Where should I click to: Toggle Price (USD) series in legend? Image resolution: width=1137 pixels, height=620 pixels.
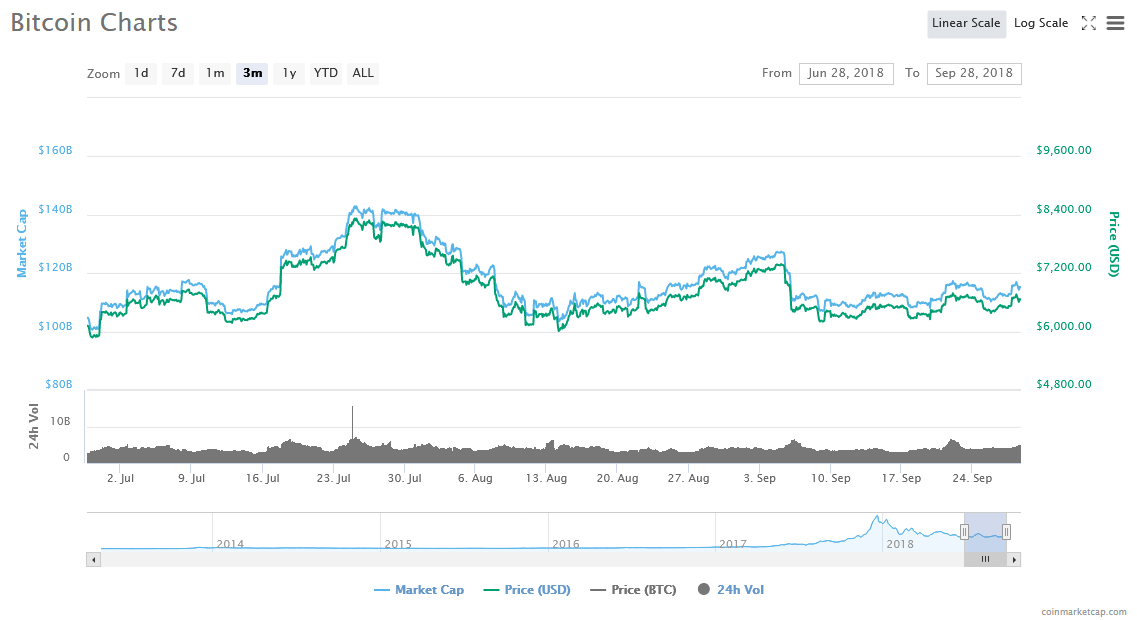(x=526, y=590)
